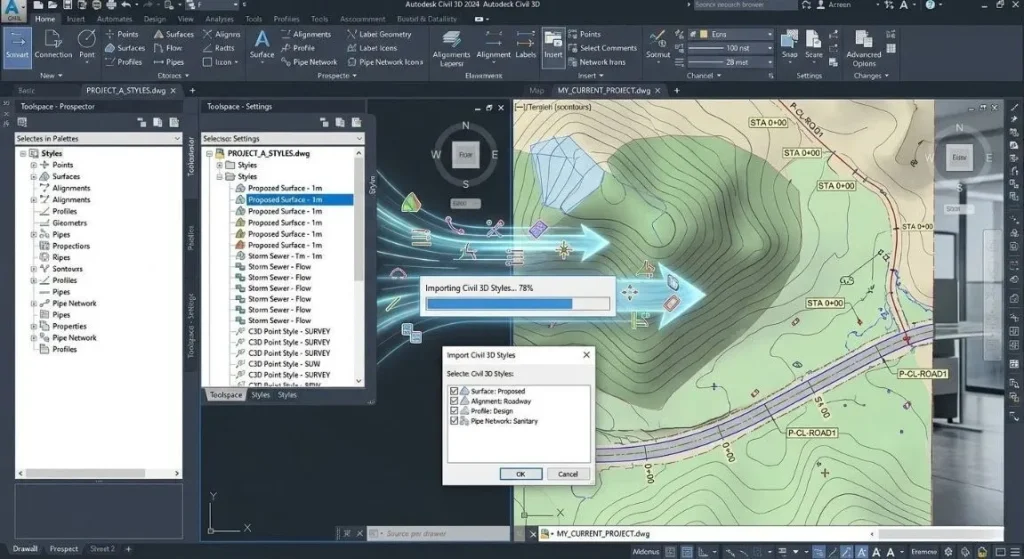
Task: Click the Flow tool in the ribbon
Action: (x=168, y=48)
